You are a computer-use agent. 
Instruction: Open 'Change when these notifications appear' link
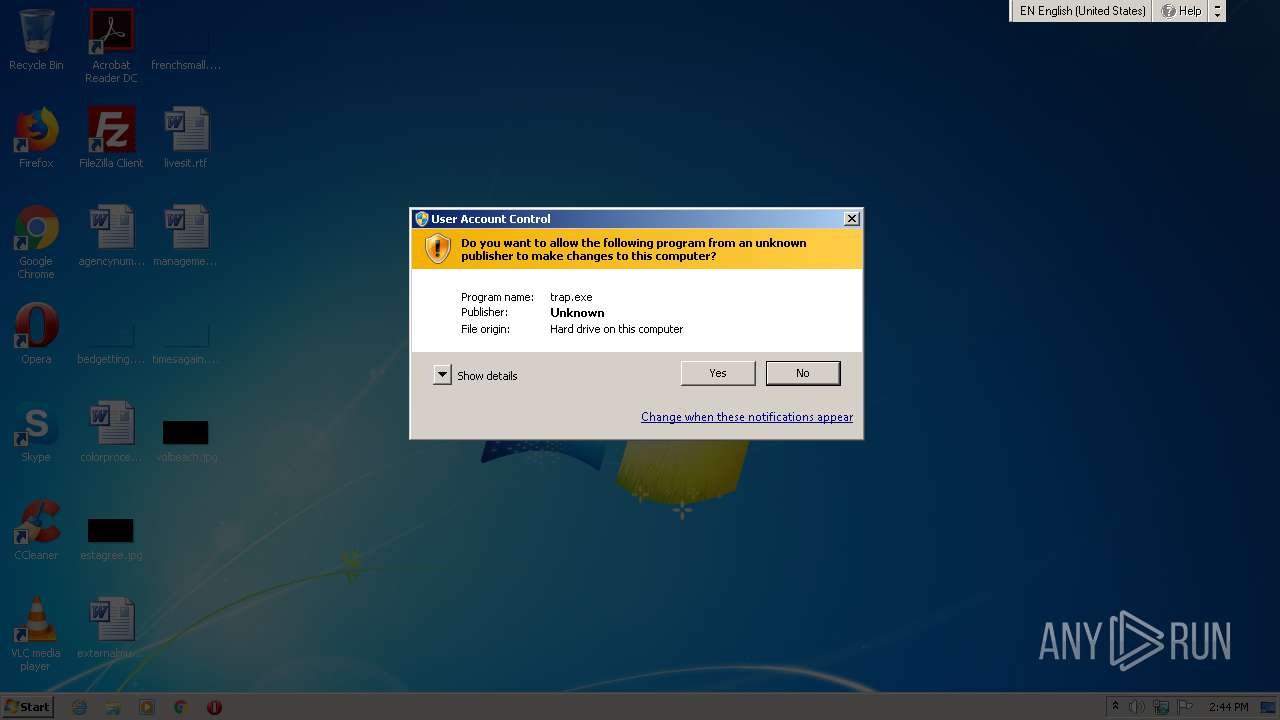(747, 417)
